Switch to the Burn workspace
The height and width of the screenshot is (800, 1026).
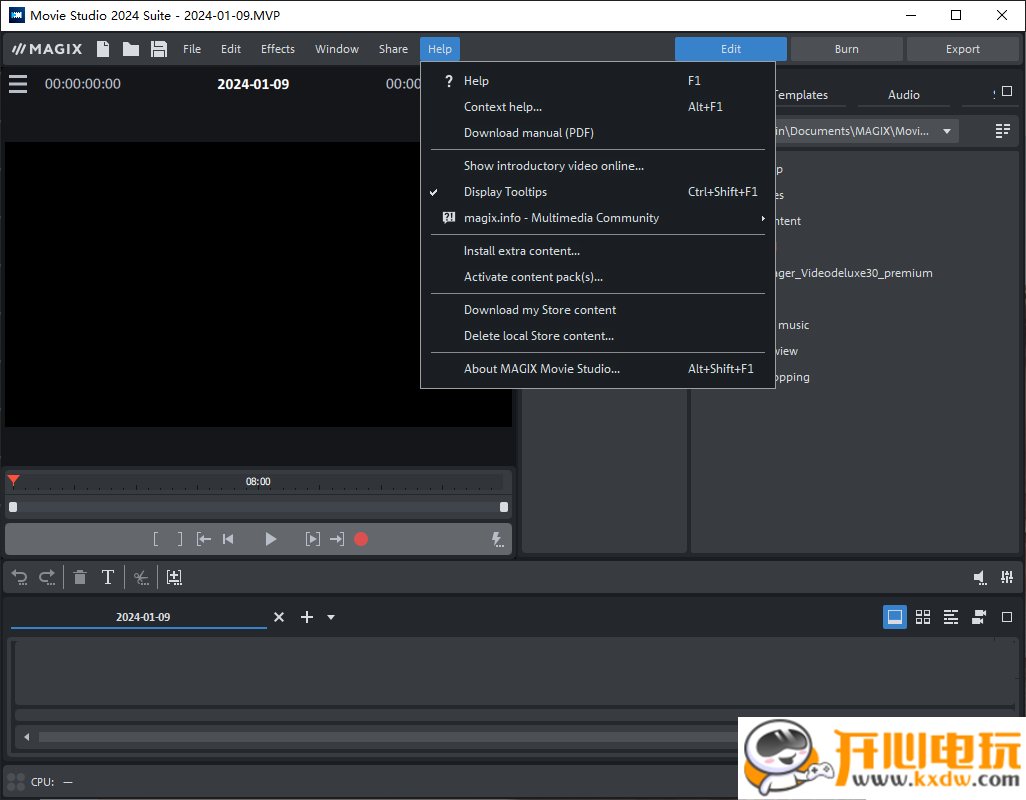point(846,49)
